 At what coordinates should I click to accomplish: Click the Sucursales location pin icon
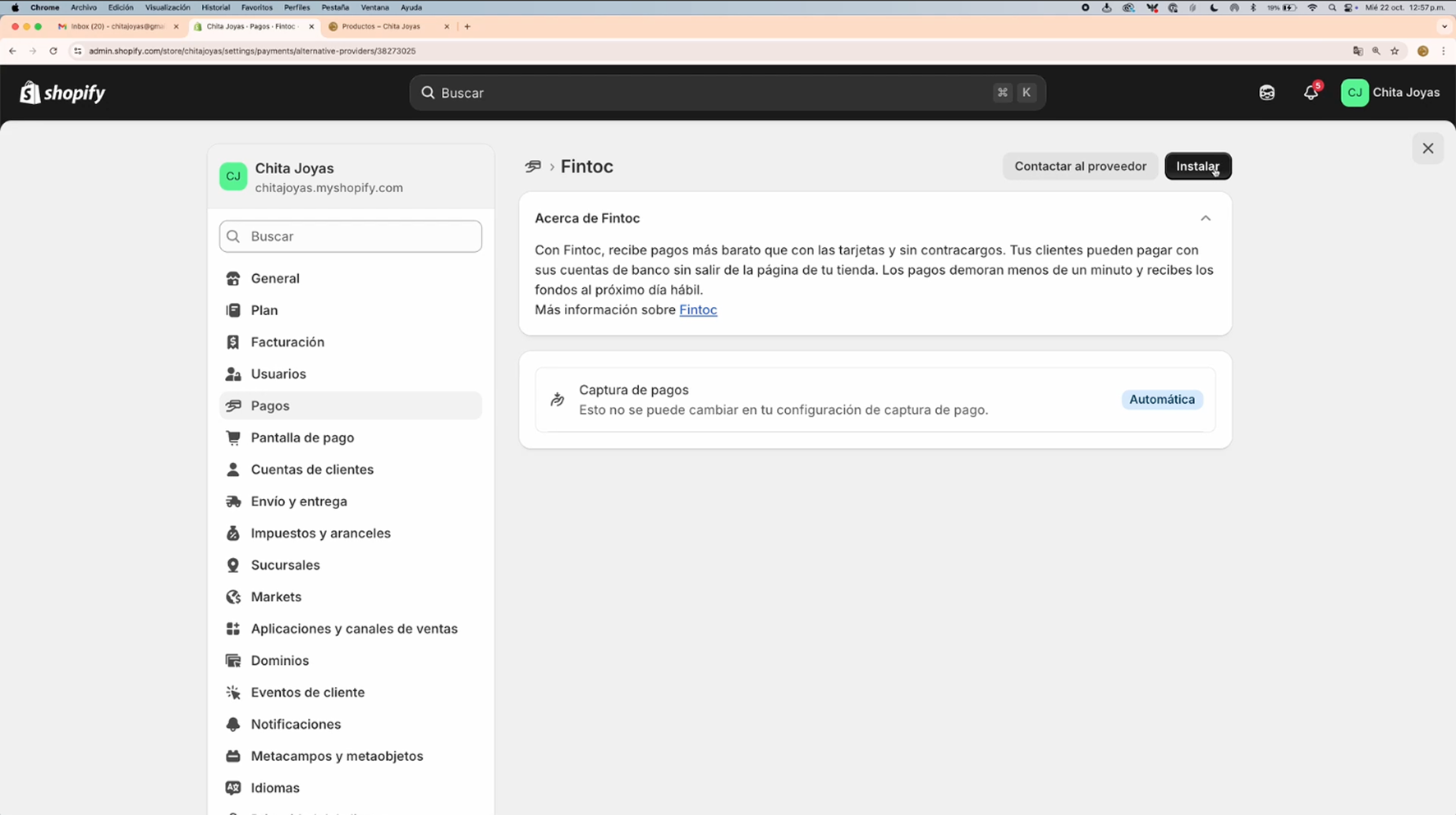233,565
